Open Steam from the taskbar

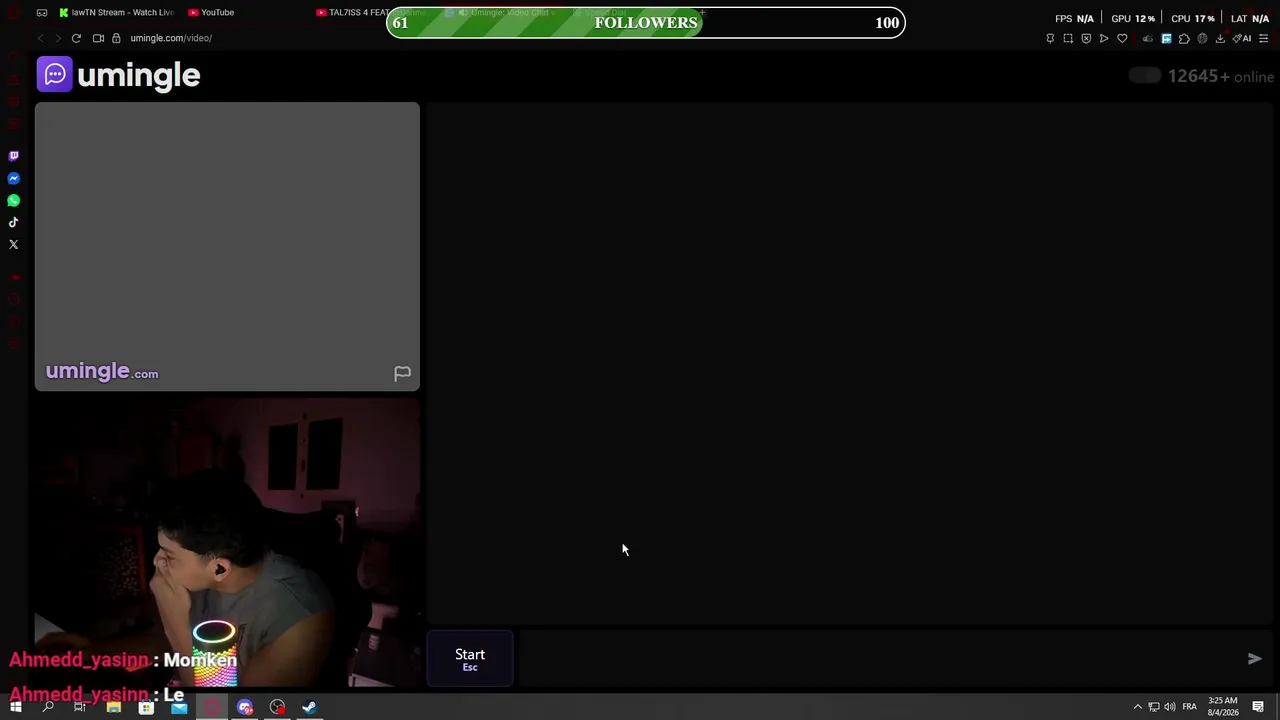(x=310, y=707)
